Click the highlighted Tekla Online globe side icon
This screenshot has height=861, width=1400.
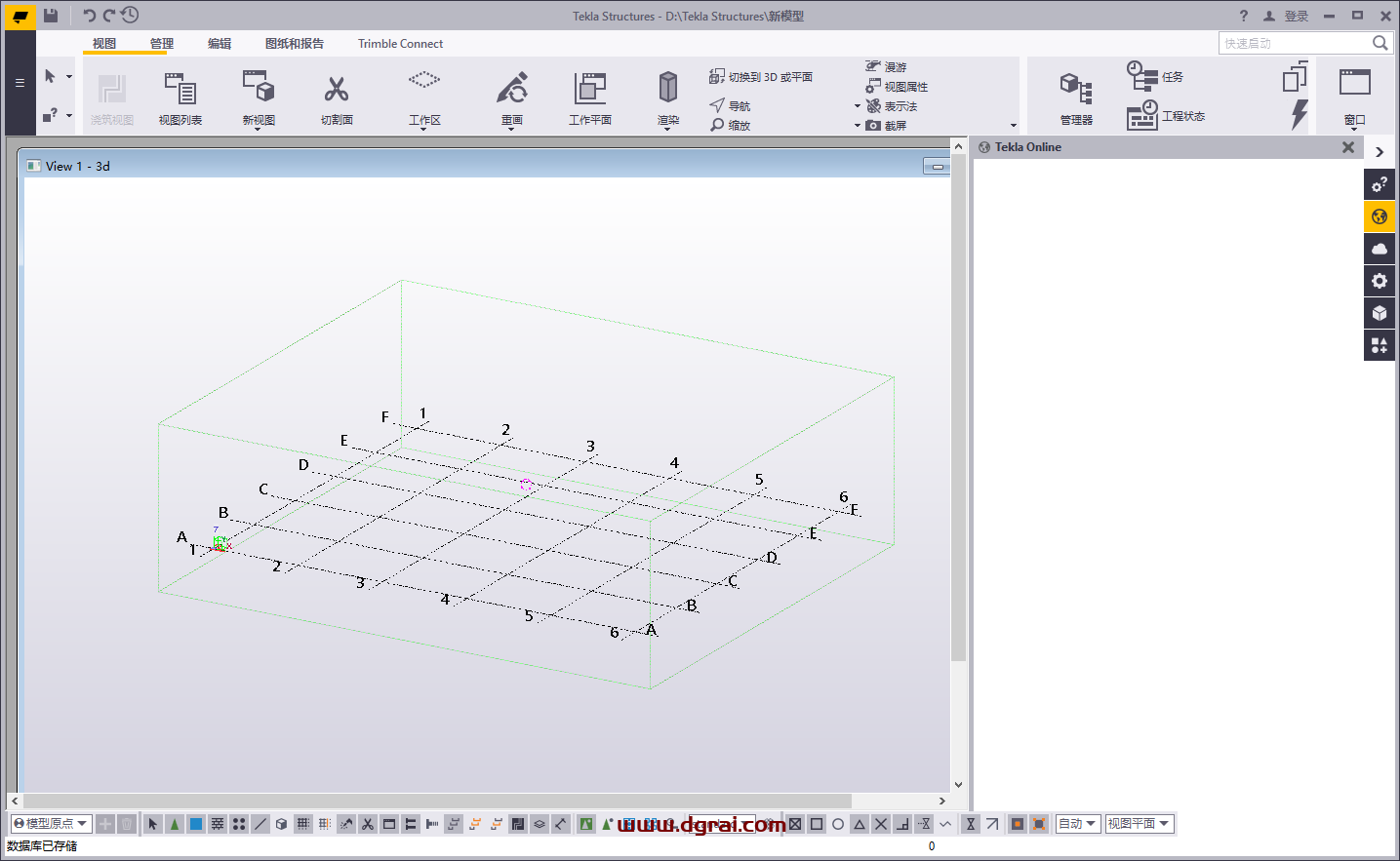pos(1380,216)
